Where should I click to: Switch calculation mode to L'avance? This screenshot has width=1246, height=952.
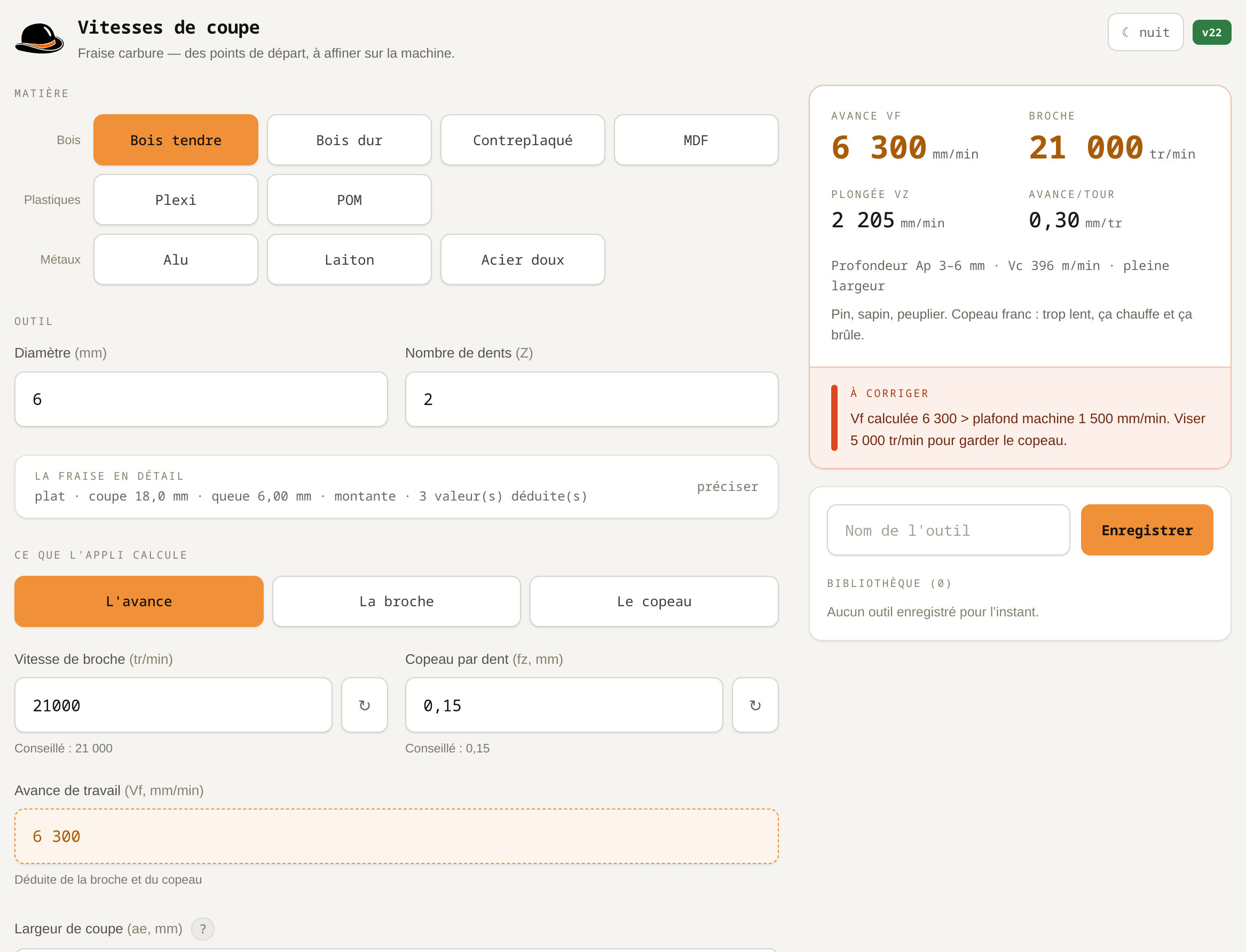pos(139,601)
